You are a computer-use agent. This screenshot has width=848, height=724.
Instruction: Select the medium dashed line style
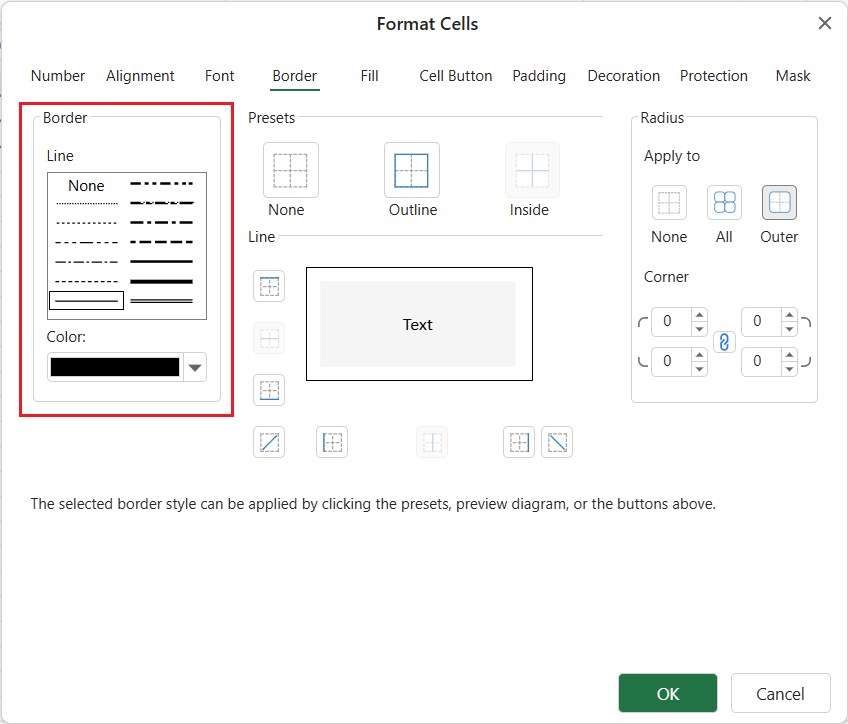(x=162, y=242)
